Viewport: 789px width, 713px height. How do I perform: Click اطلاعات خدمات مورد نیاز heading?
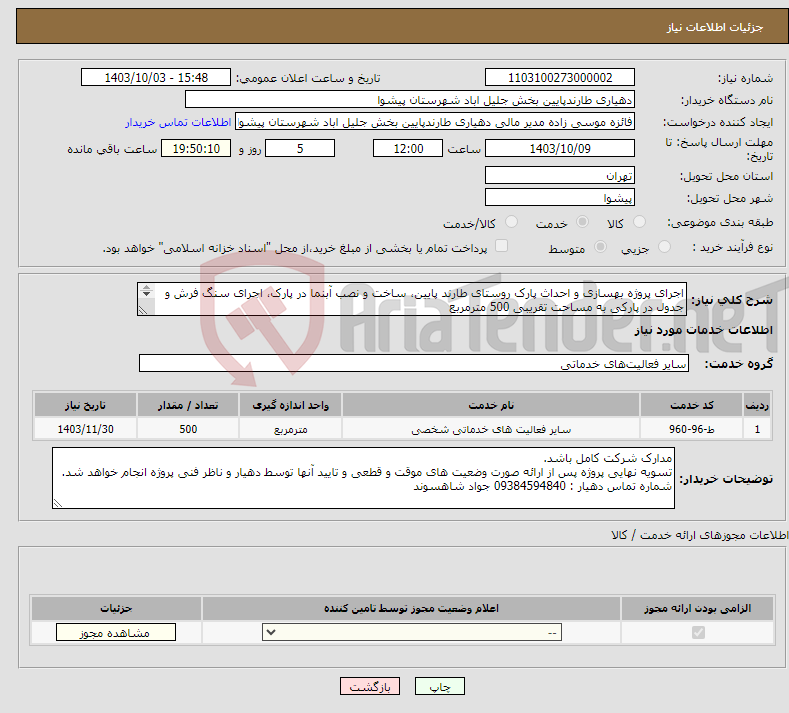703,330
